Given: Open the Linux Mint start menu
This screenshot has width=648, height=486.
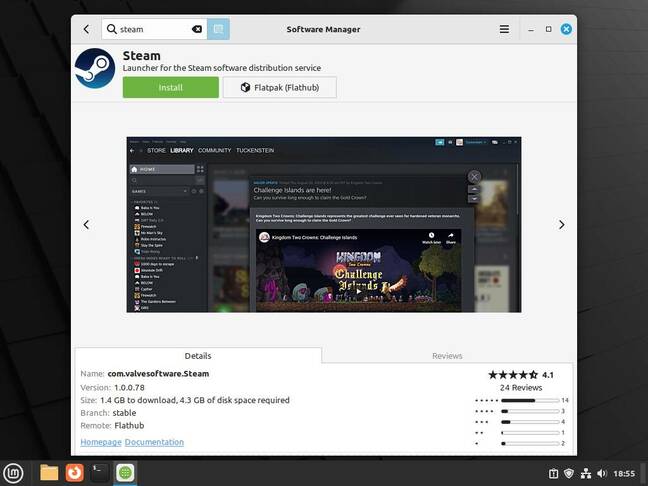Looking at the screenshot, I should tap(14, 473).
